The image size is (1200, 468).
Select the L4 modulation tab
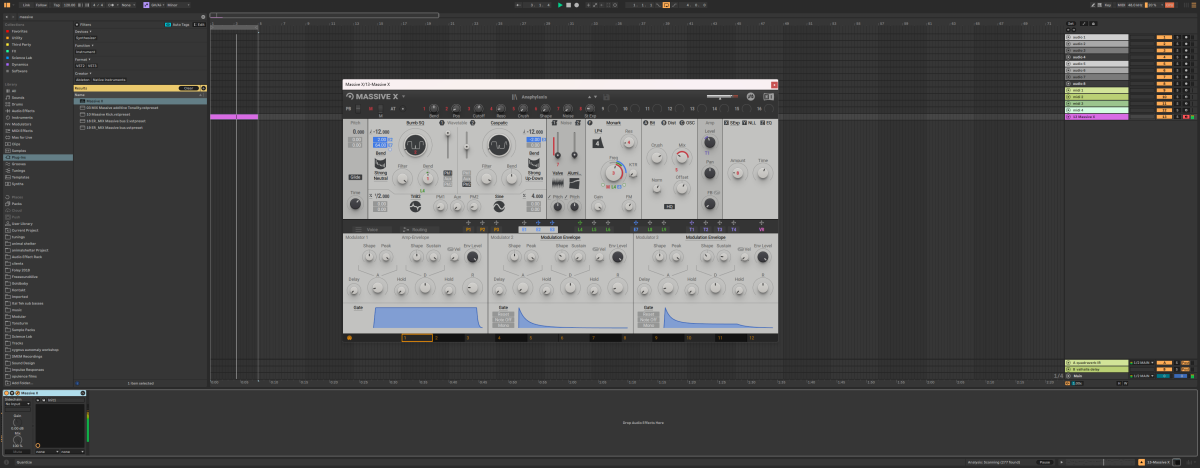[x=580, y=229]
